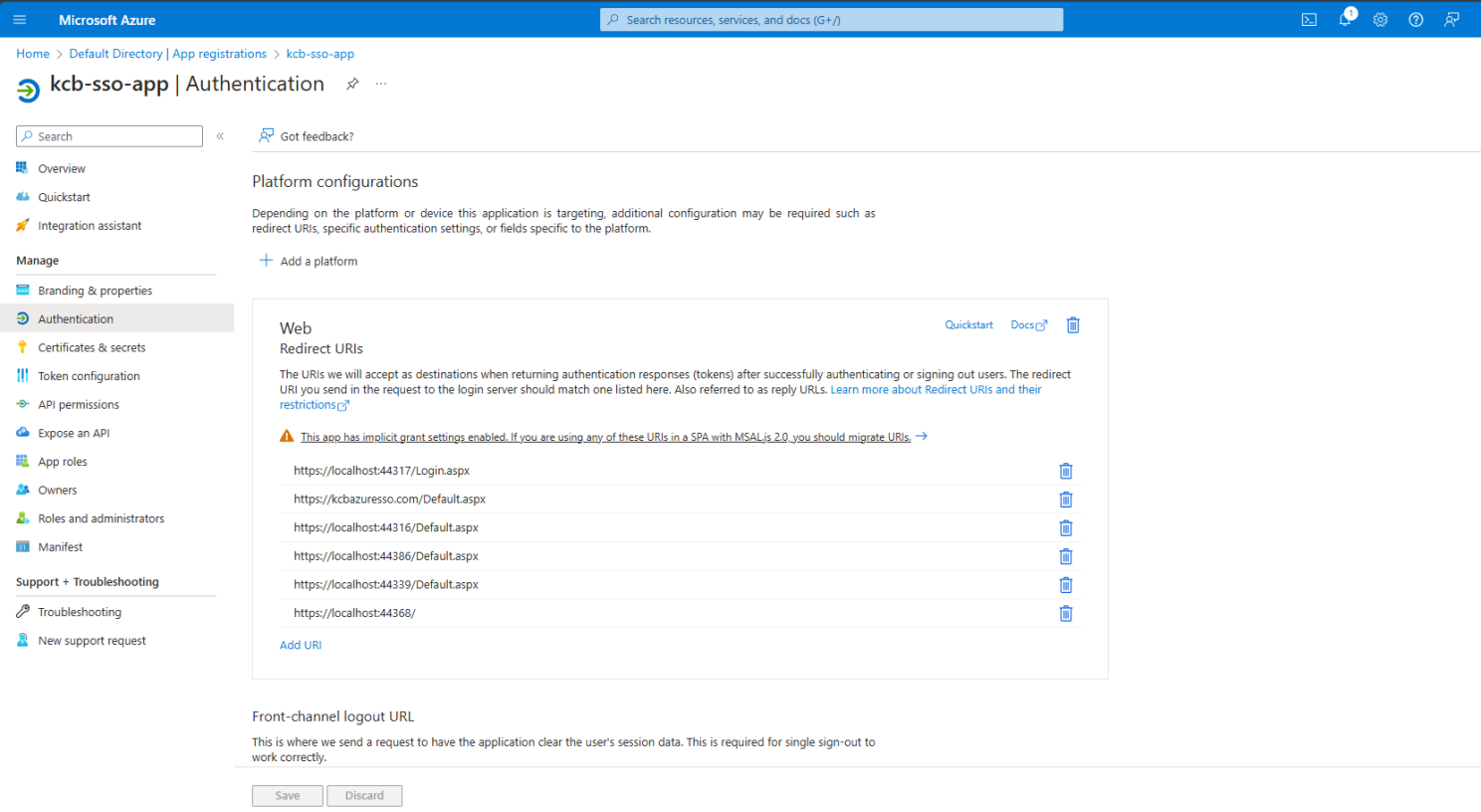Open the help question mark menu
Viewport: 1481px width, 812px height.
click(1415, 20)
